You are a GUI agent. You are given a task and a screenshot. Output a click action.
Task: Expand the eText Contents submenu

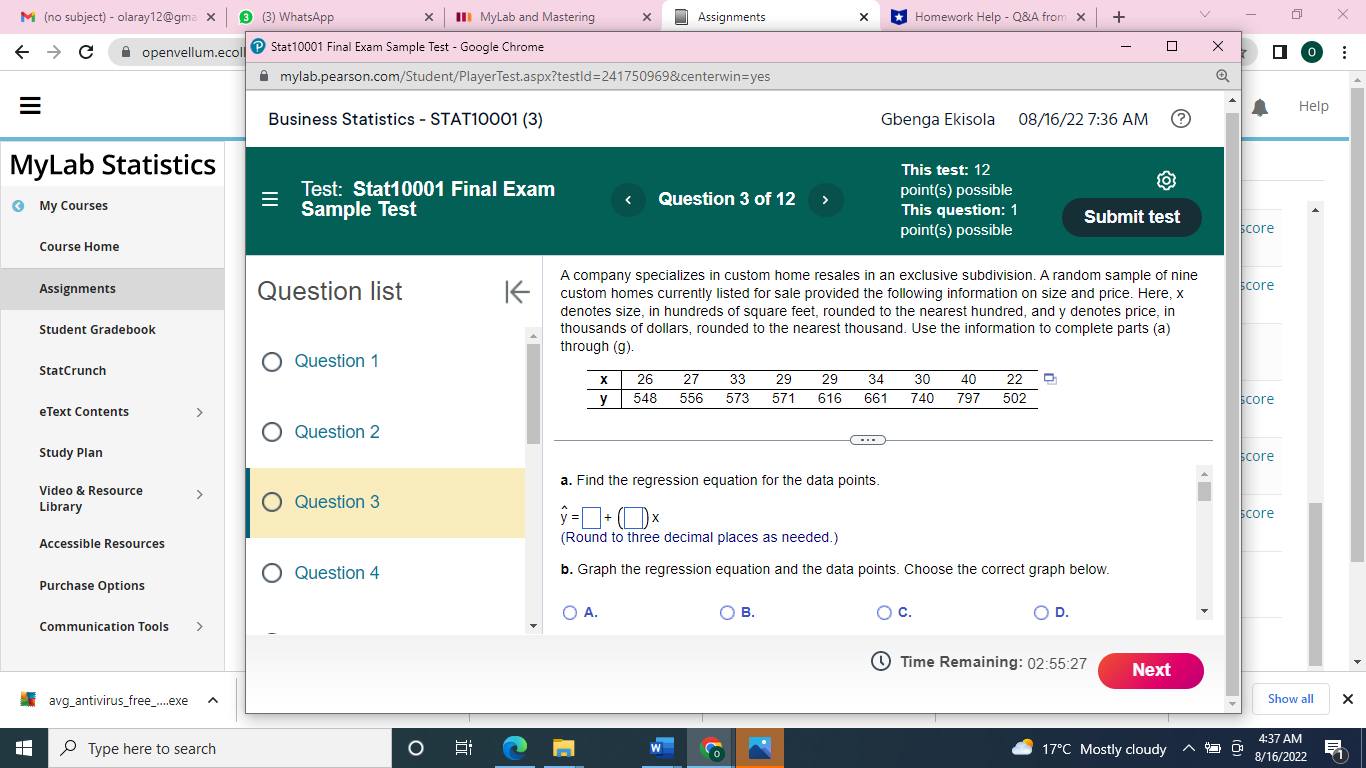[199, 412]
